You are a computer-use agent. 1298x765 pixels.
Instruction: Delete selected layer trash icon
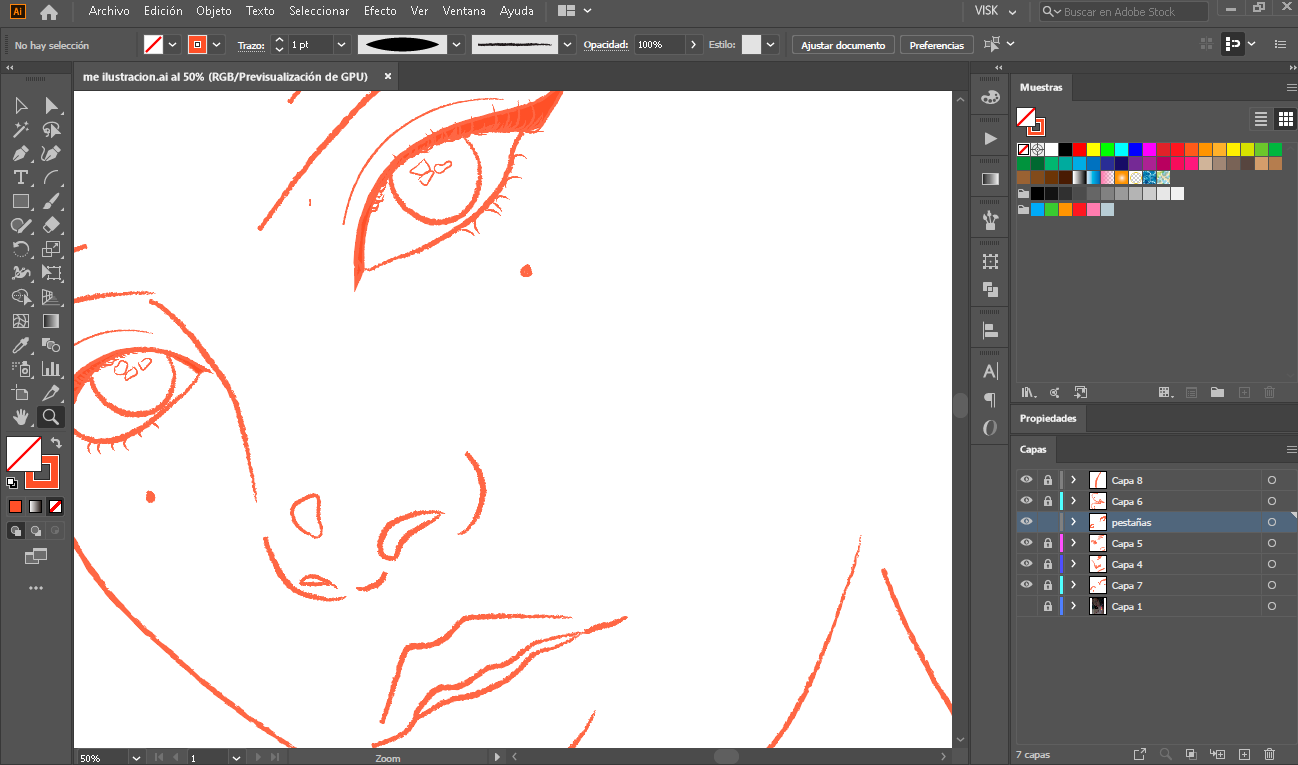[1270, 754]
